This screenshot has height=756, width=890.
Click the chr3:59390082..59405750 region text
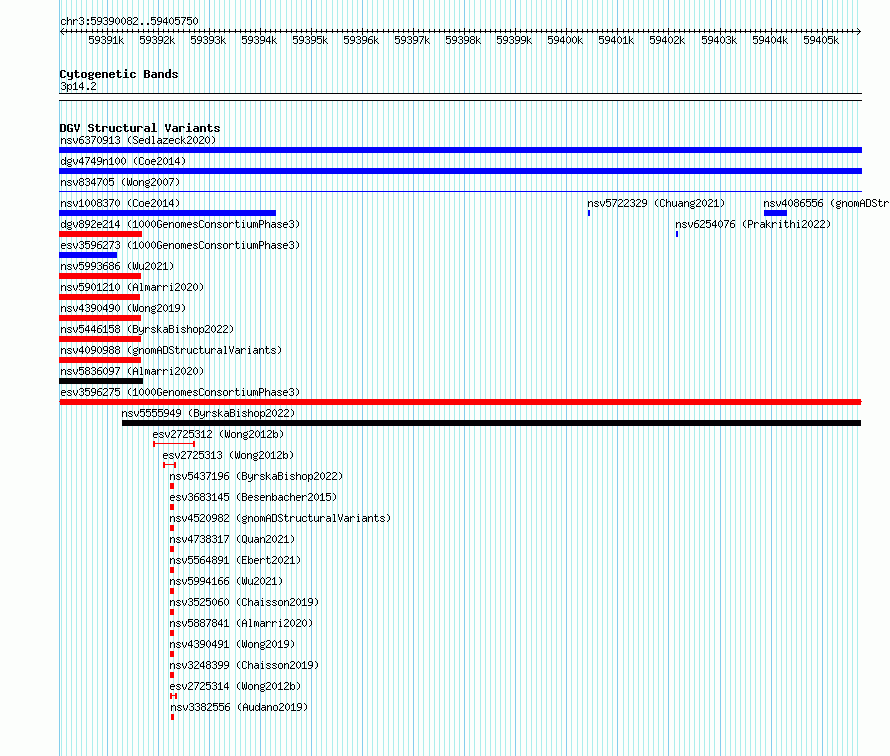(x=129, y=21)
